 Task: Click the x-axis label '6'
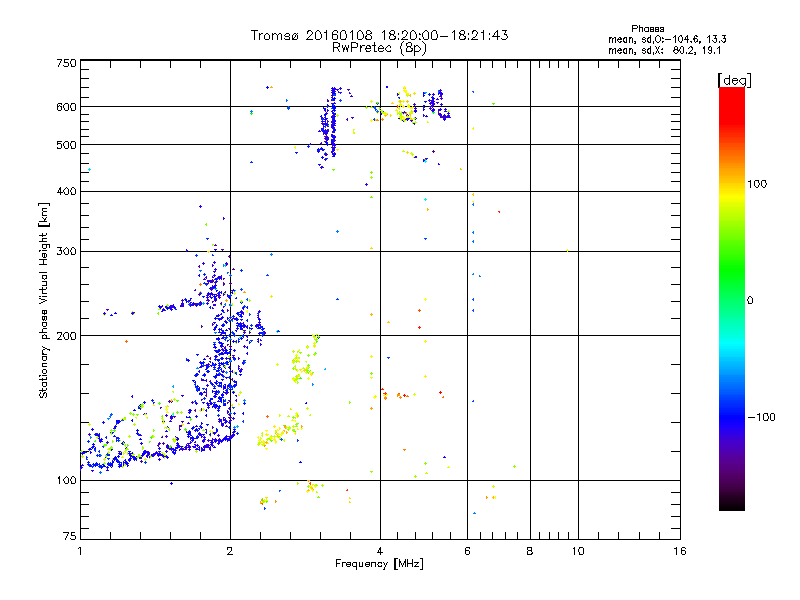pos(467,551)
